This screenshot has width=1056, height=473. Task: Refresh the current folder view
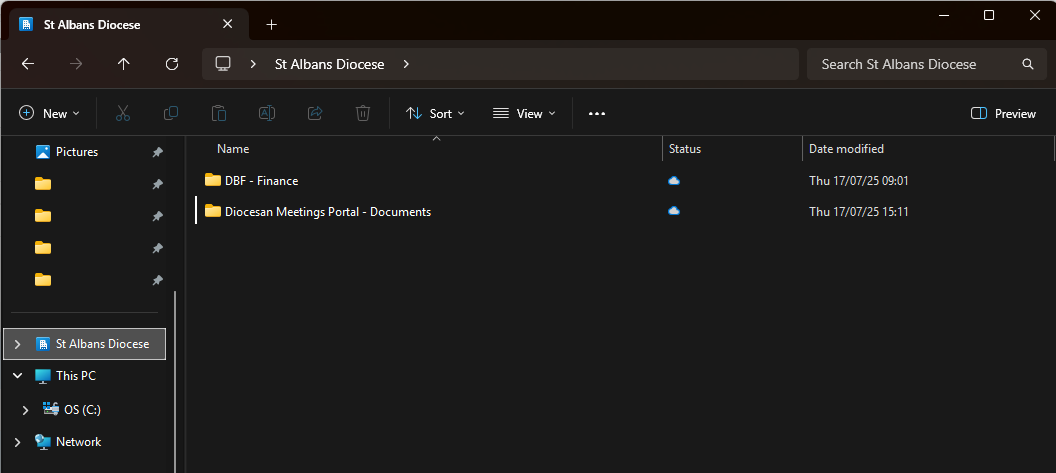tap(172, 64)
